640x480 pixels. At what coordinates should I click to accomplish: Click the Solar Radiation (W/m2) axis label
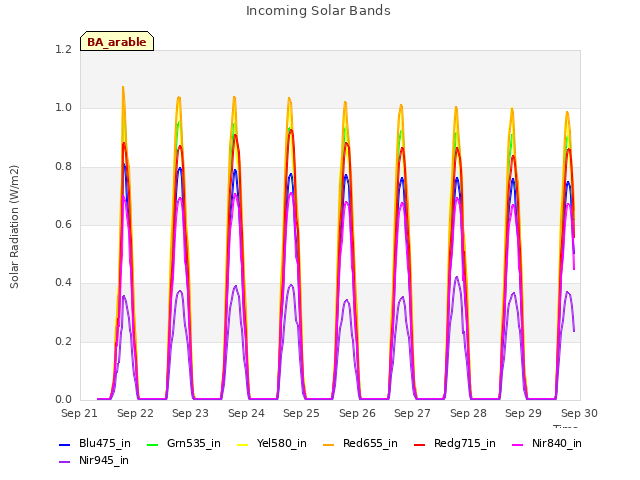click(x=14, y=227)
